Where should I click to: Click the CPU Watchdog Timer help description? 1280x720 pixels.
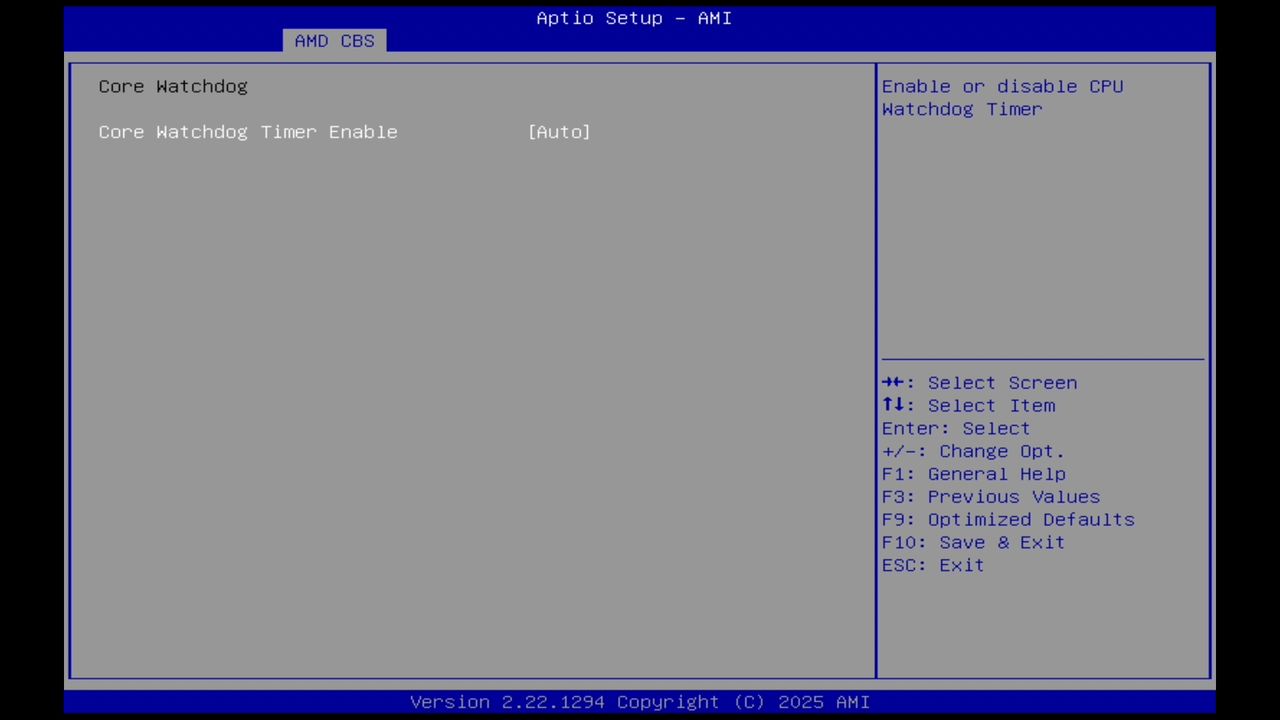coord(1002,97)
